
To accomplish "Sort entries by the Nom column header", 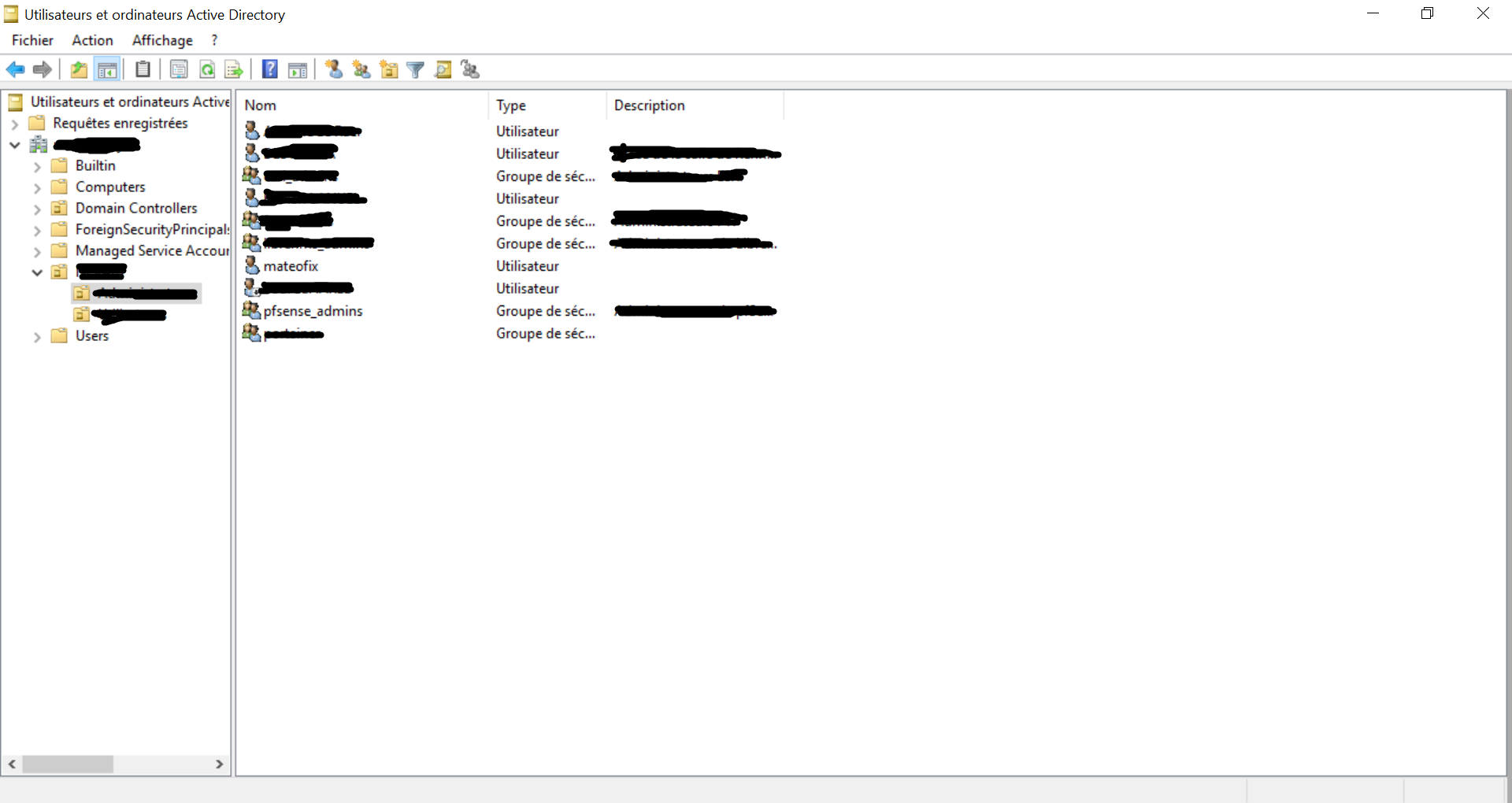I will 260,105.
